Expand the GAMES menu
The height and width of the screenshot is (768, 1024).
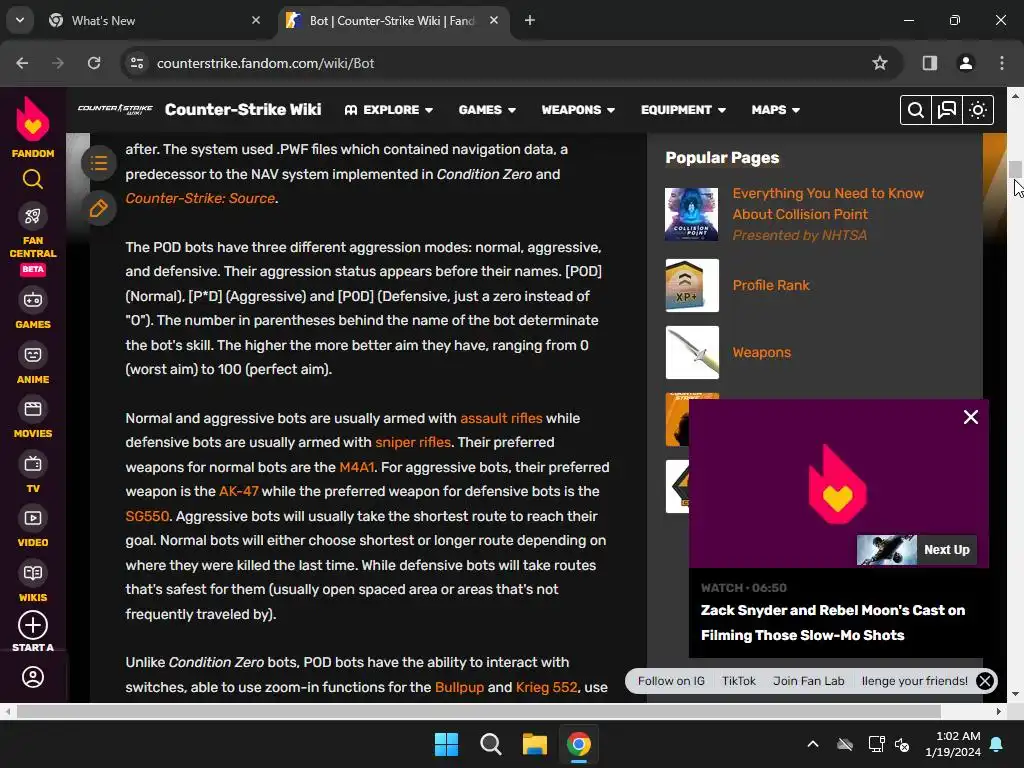(x=487, y=110)
